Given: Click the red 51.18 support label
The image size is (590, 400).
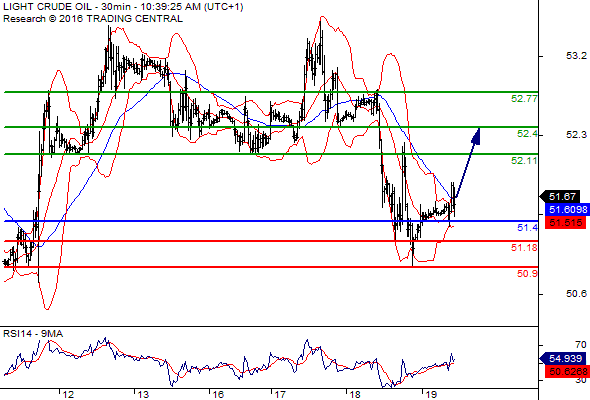Looking at the screenshot, I should 524,248.
